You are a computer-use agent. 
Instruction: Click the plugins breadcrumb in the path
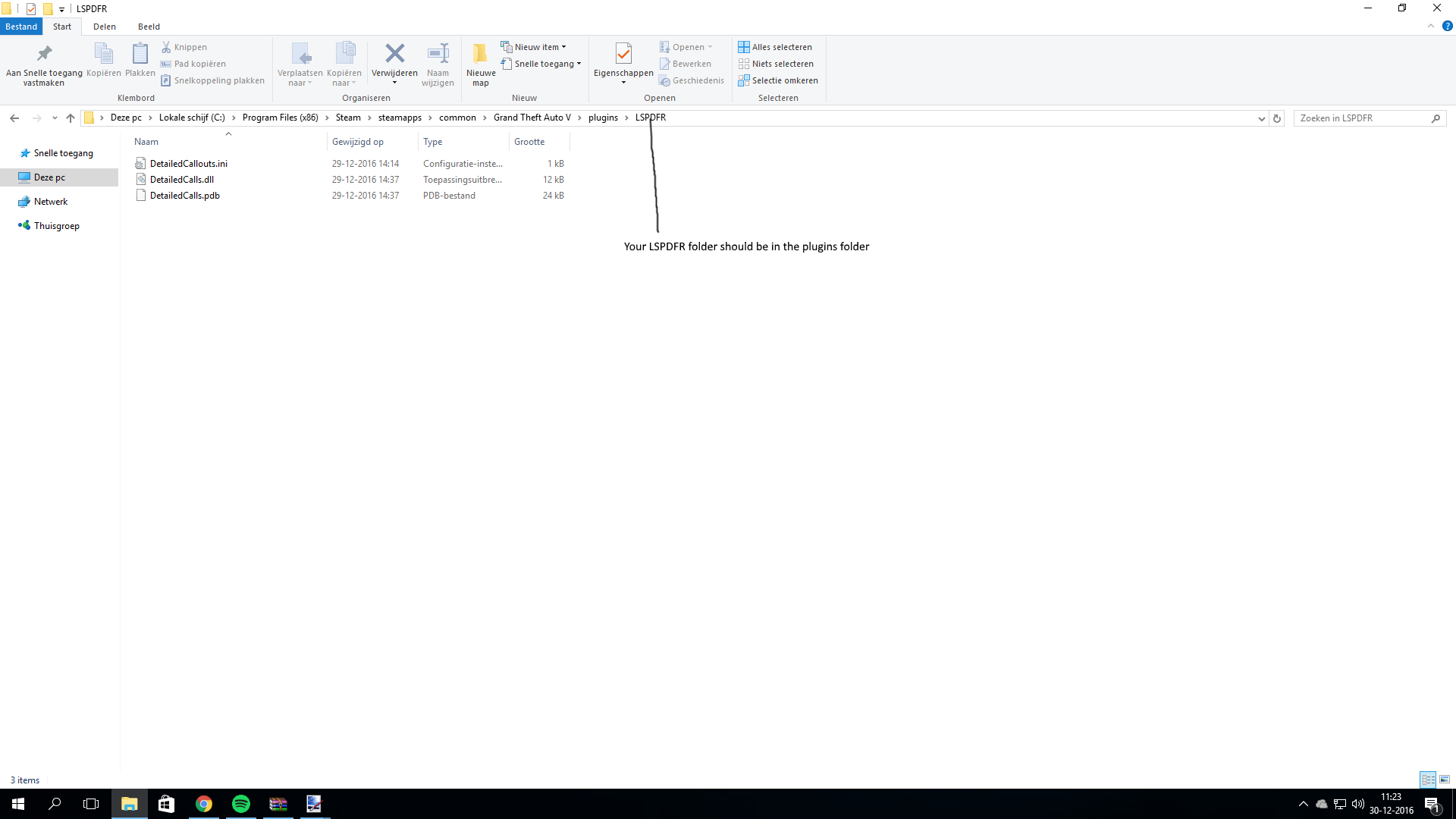pyautogui.click(x=603, y=118)
